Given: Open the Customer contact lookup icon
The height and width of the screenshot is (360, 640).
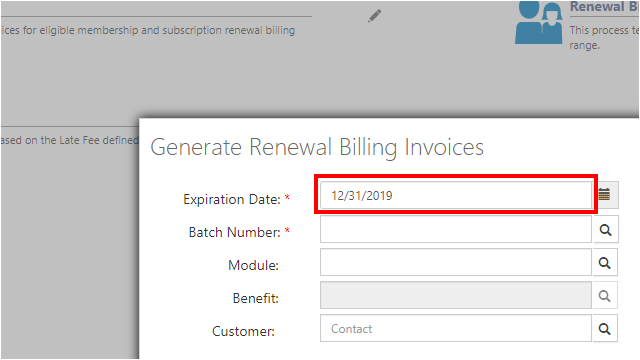Looking at the screenshot, I should 604,329.
